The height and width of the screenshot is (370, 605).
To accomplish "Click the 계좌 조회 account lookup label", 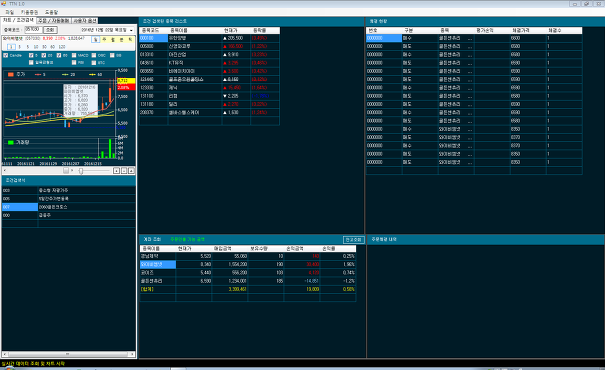I will click(152, 240).
